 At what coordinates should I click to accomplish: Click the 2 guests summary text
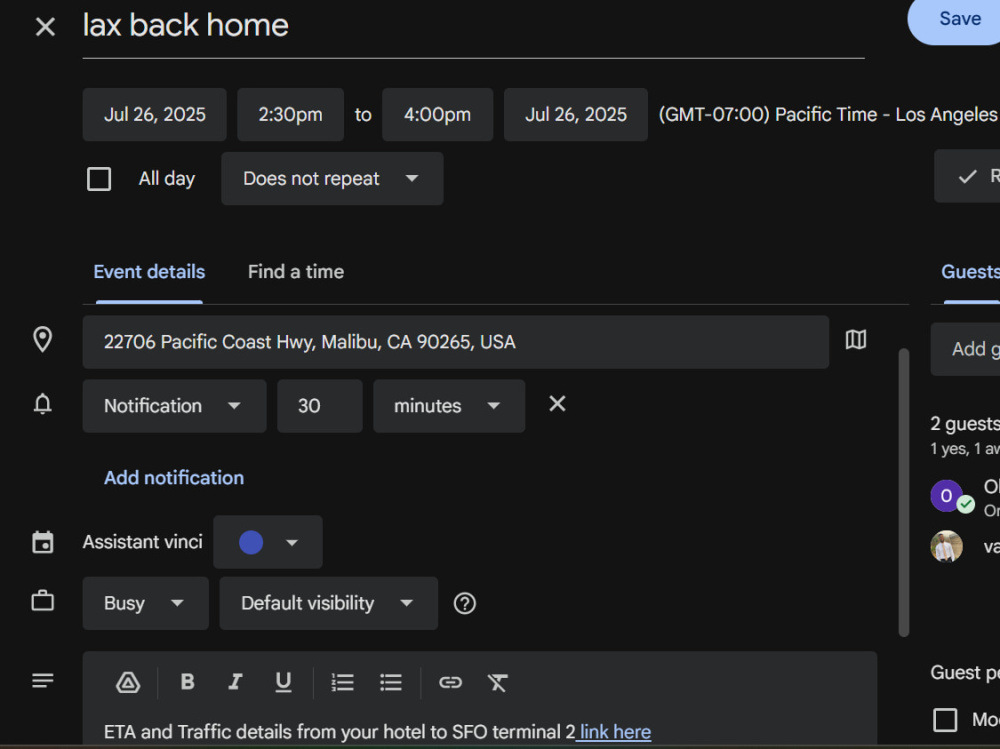point(965,424)
